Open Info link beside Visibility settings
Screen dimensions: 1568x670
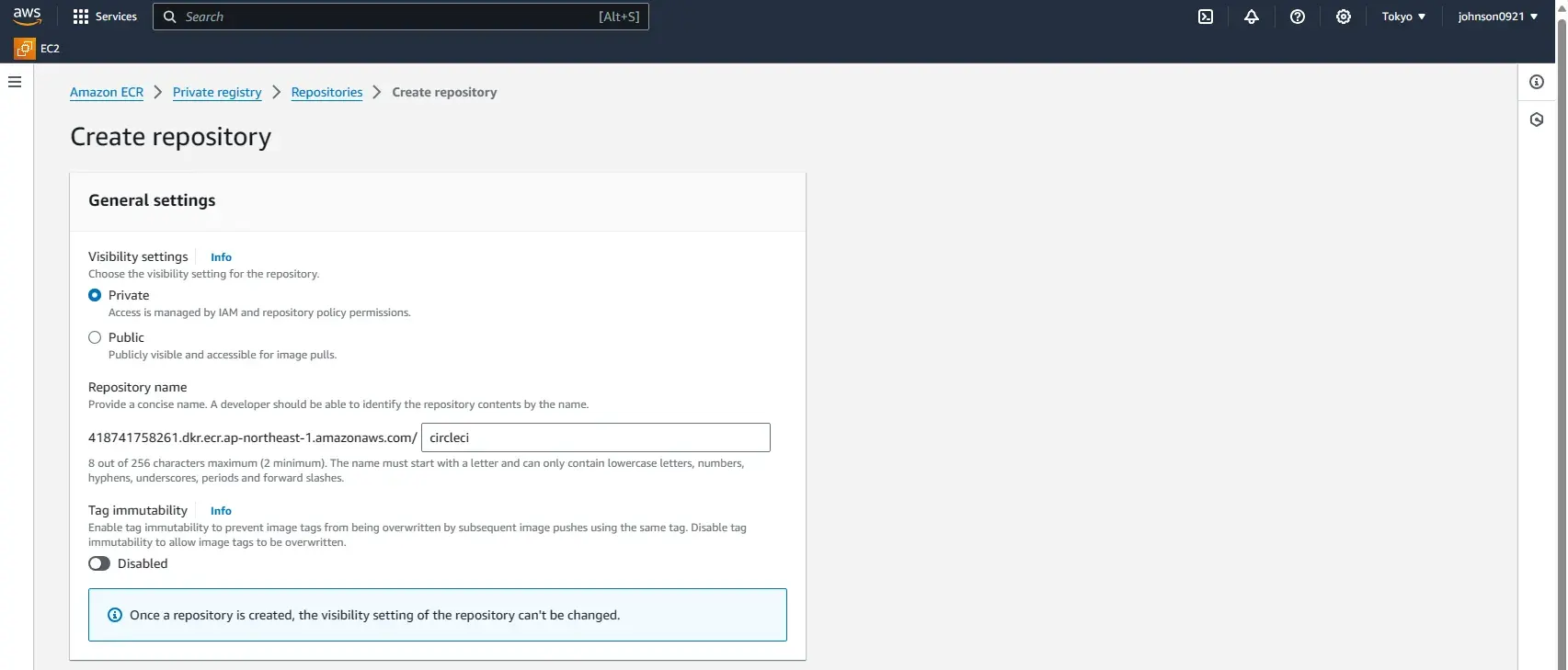221,257
